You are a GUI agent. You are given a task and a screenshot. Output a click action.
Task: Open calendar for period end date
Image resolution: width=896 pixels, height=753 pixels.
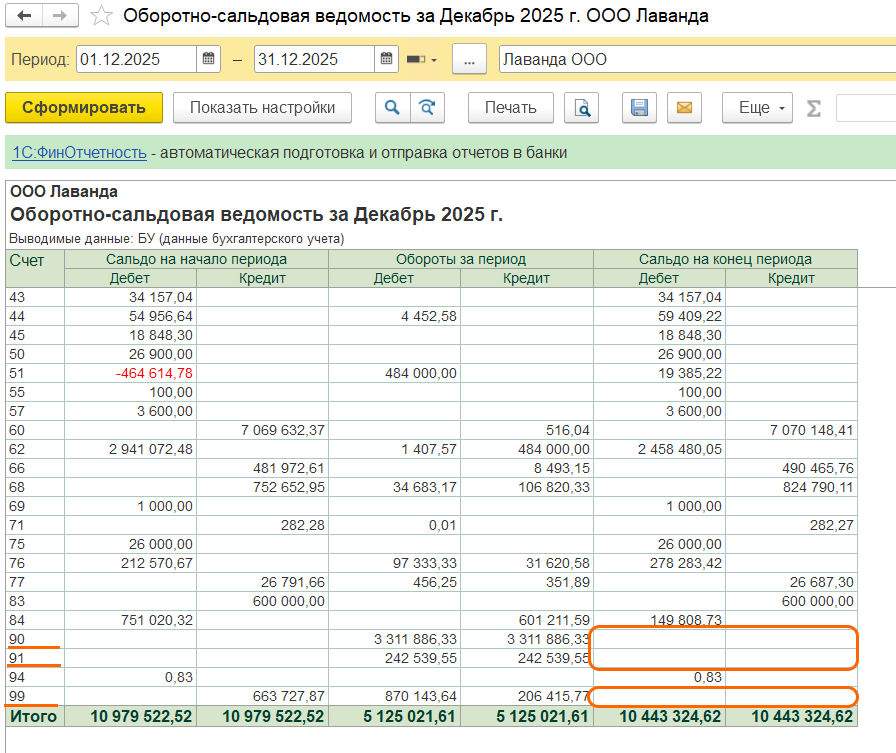pyautogui.click(x=386, y=59)
